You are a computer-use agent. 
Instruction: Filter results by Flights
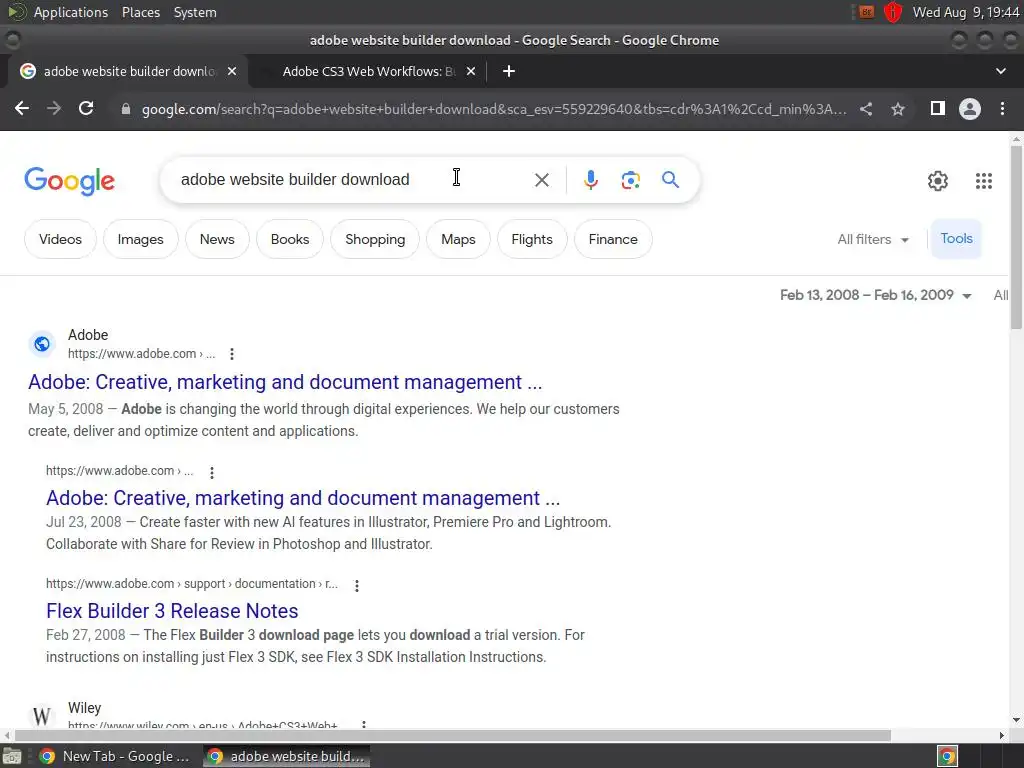(532, 240)
